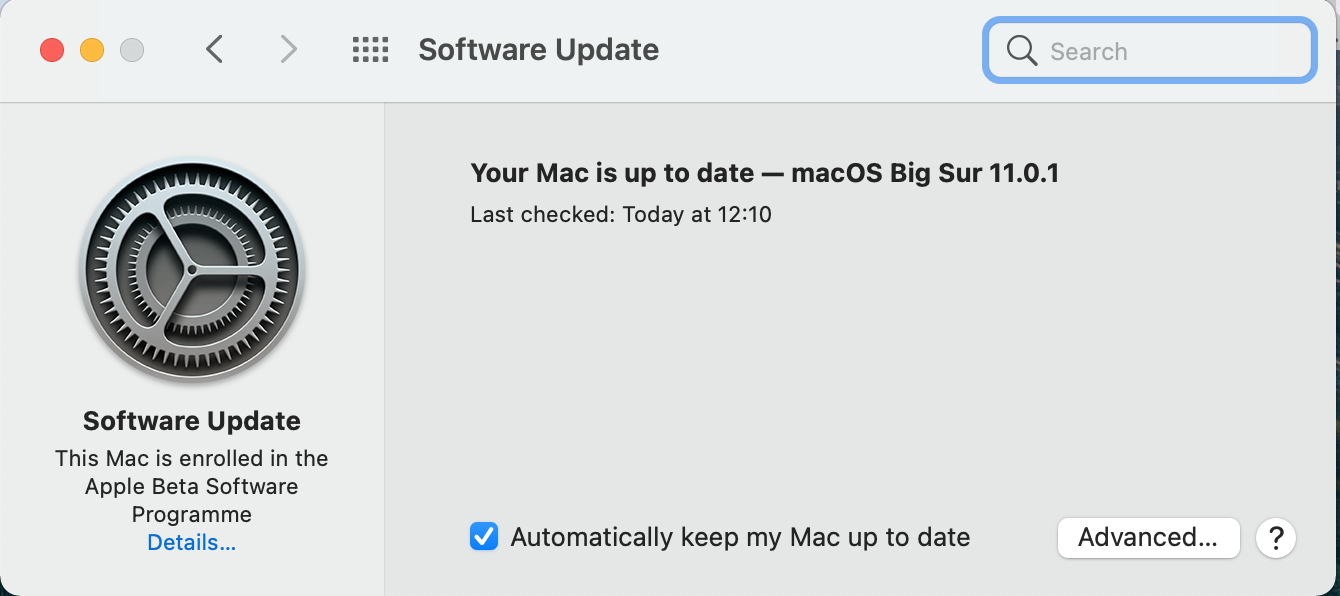Open the Advanced… update options

pos(1148,538)
